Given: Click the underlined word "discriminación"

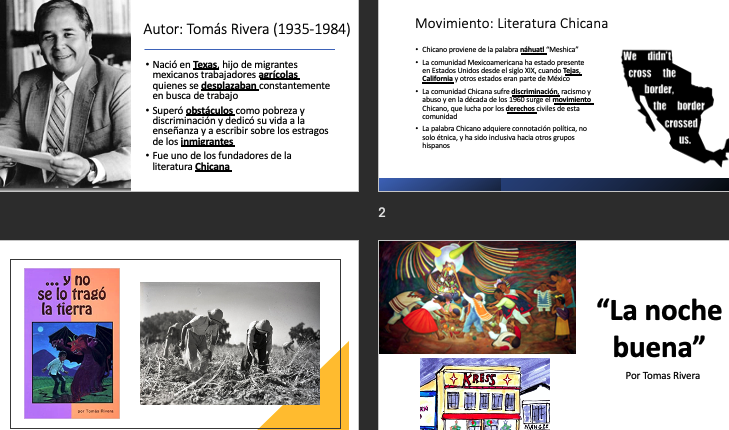Looking at the screenshot, I should click(x=534, y=92).
